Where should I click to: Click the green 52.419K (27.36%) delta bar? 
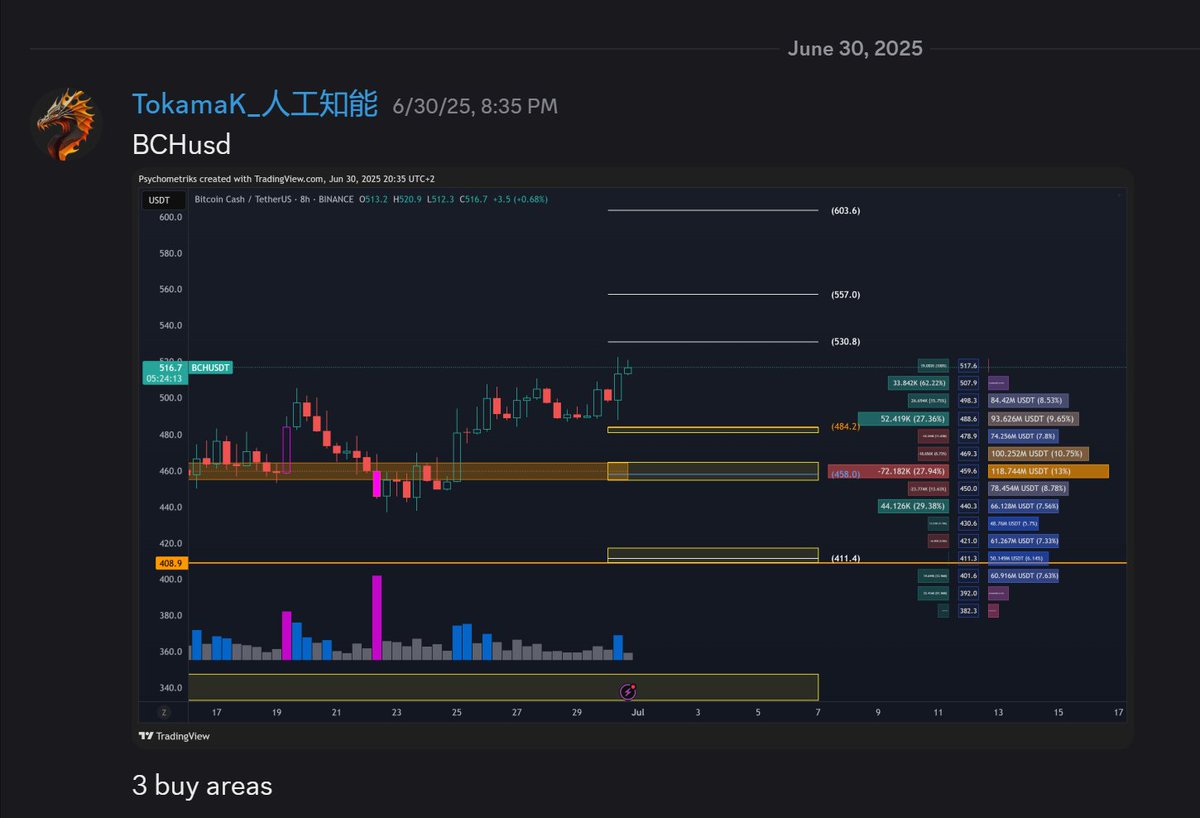(904, 419)
